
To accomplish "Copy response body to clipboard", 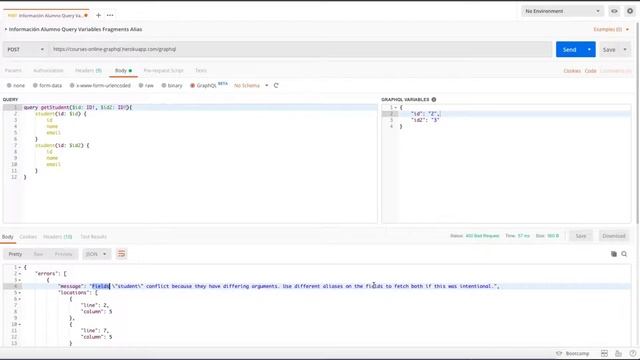I will click(614, 254).
